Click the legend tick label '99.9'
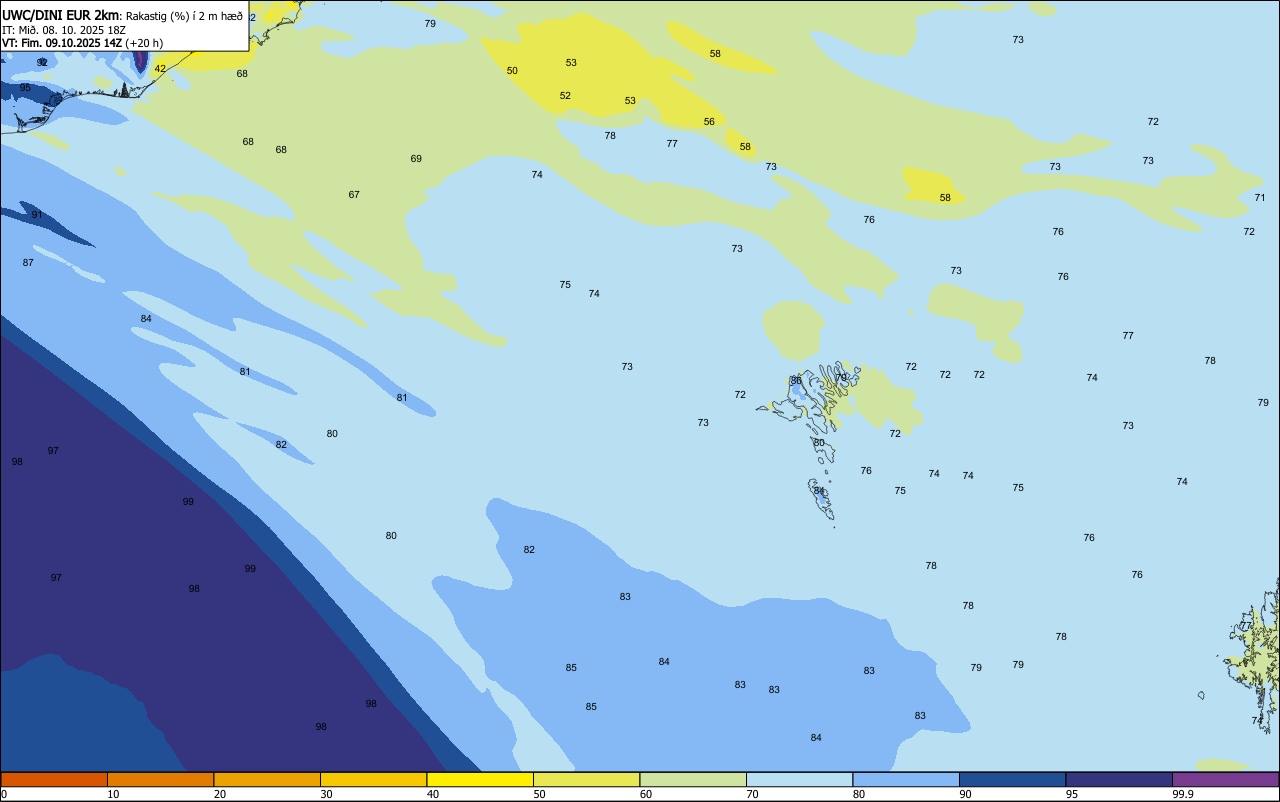 pos(1183,794)
